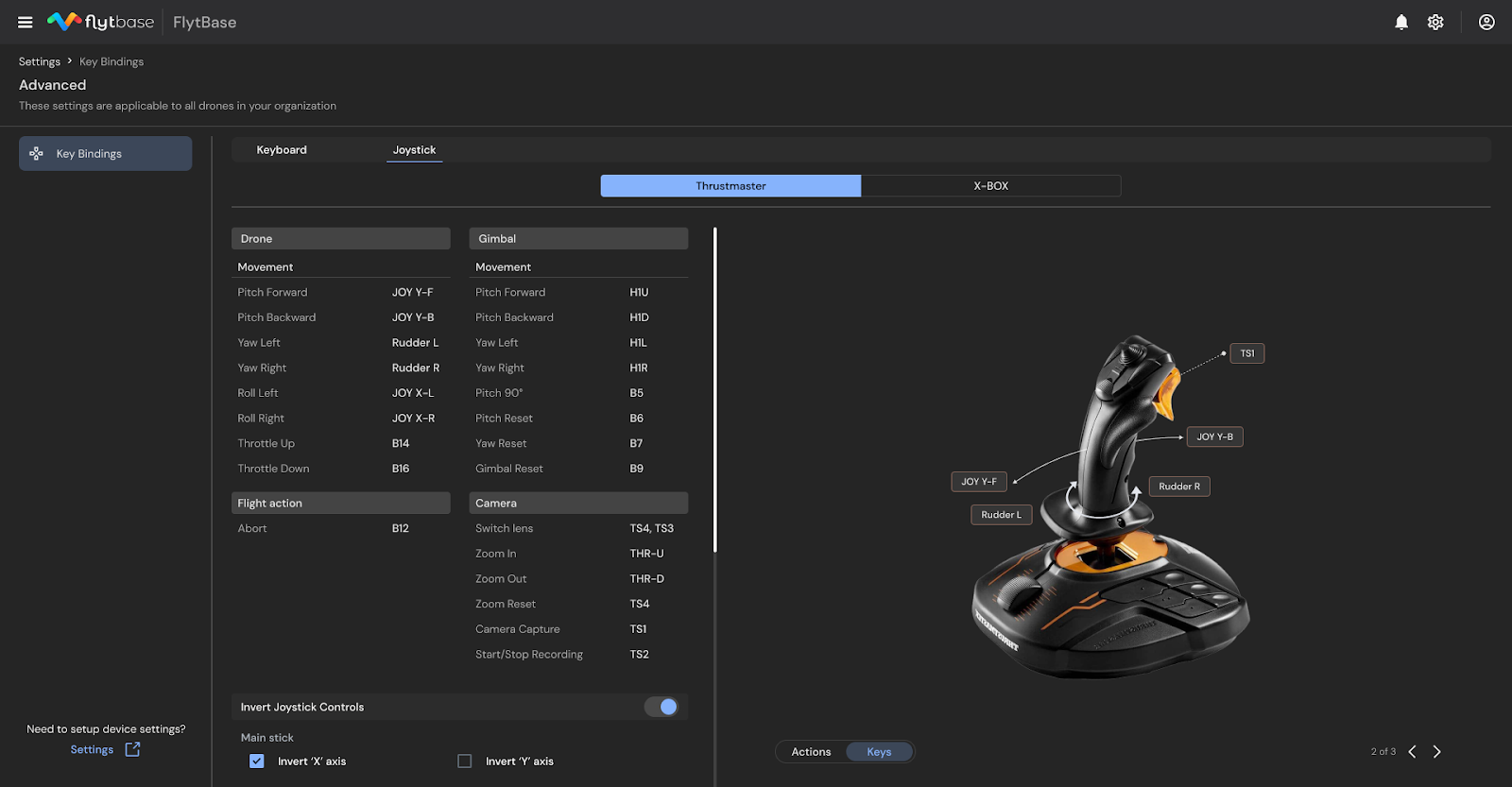Check the Invert 'Y' axis checkbox
Screen dimensions: 1512x787
(x=465, y=761)
